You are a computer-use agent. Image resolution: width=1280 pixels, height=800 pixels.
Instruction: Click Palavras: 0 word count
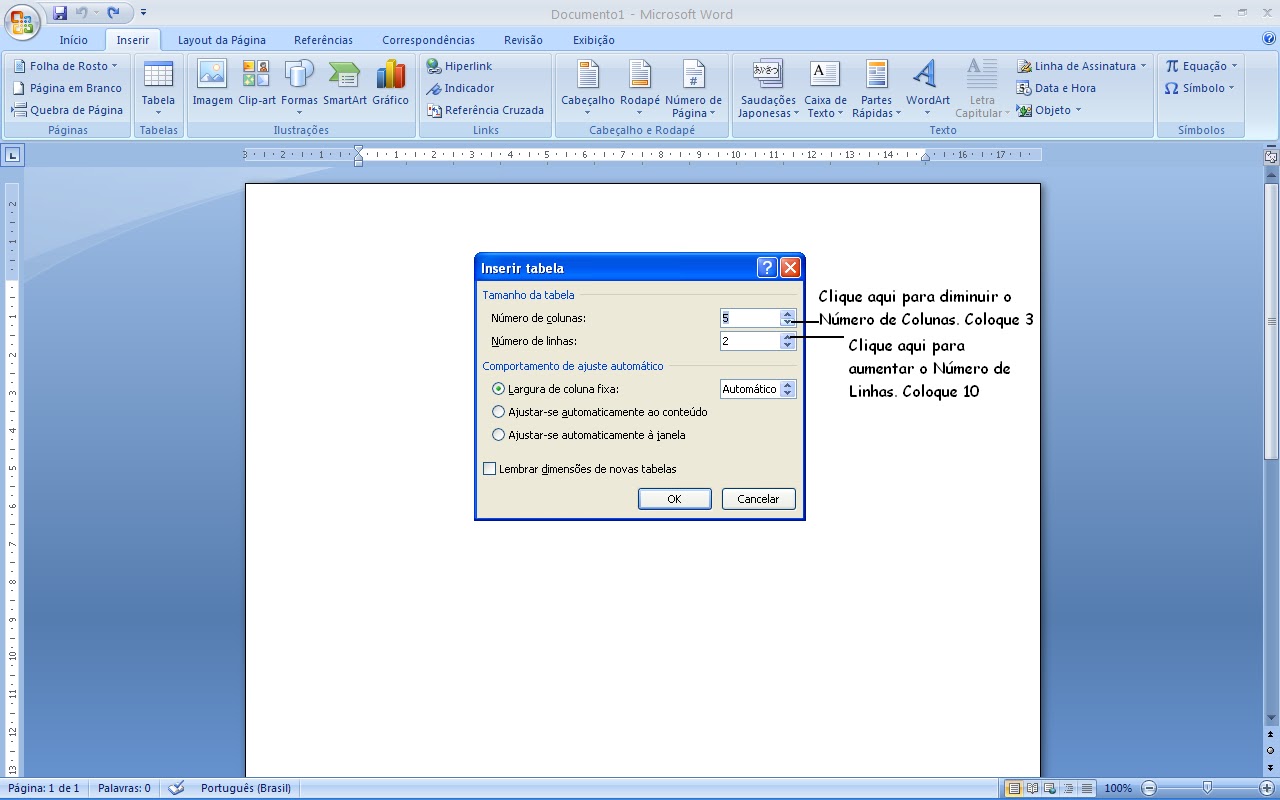pyautogui.click(x=124, y=788)
